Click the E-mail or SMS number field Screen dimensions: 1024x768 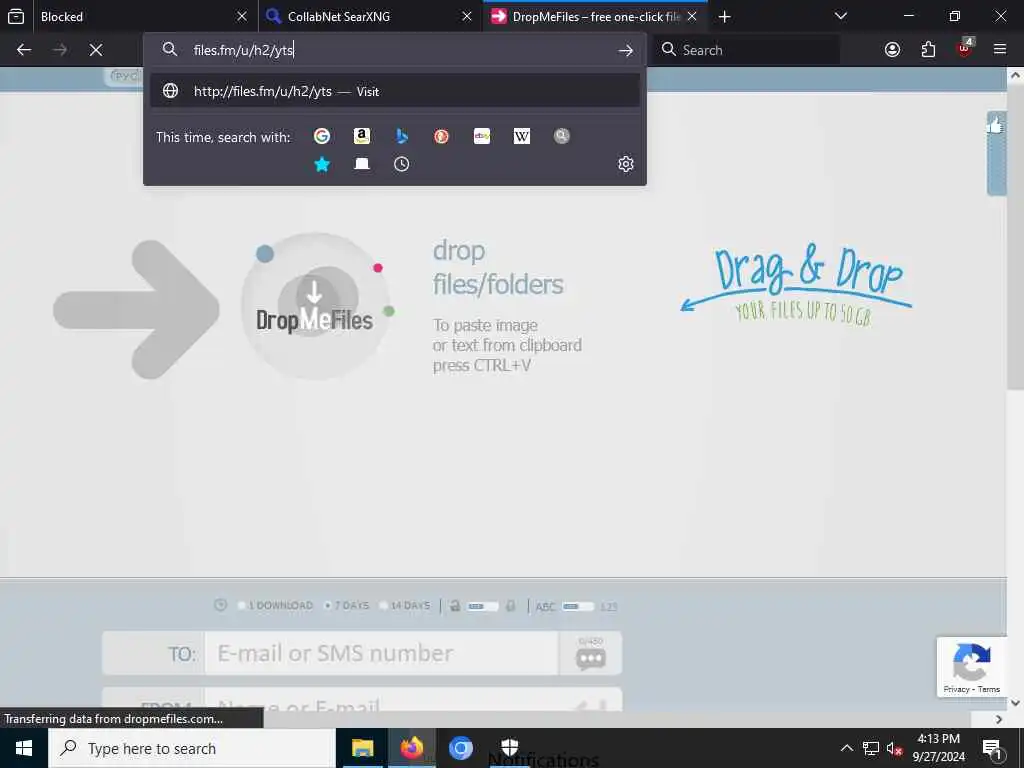(381, 653)
